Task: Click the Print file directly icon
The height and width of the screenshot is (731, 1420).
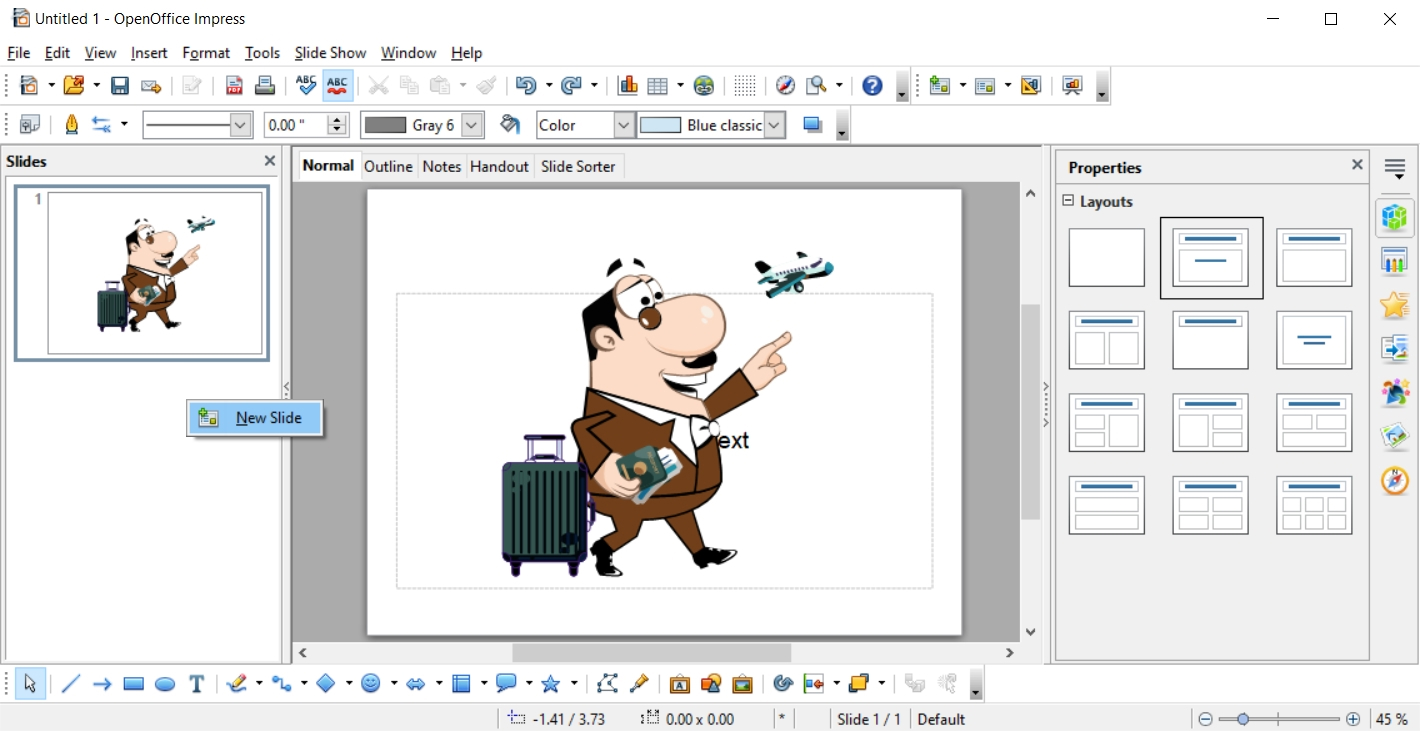Action: (264, 86)
